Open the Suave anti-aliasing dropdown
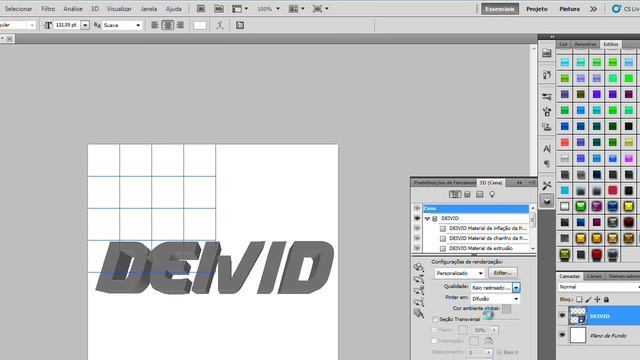The height and width of the screenshot is (360, 640). [x=122, y=25]
